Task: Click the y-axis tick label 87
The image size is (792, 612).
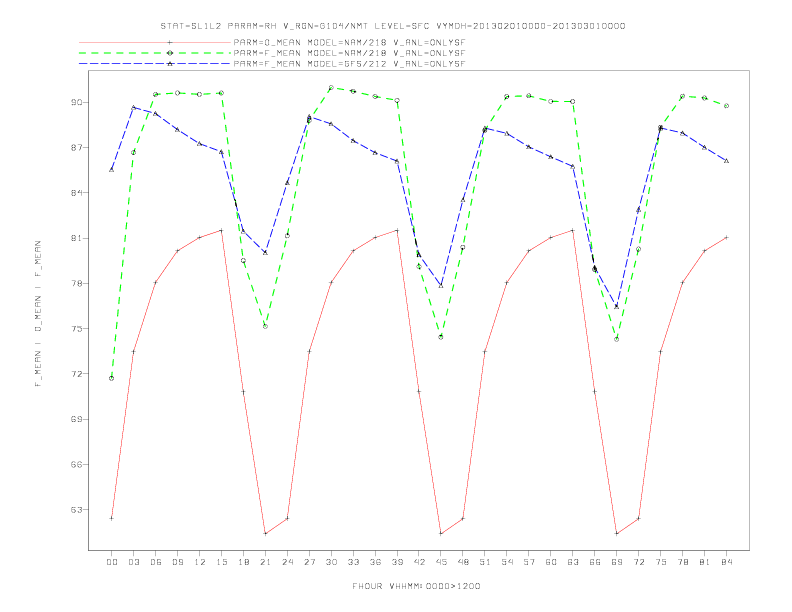Action: [77, 147]
